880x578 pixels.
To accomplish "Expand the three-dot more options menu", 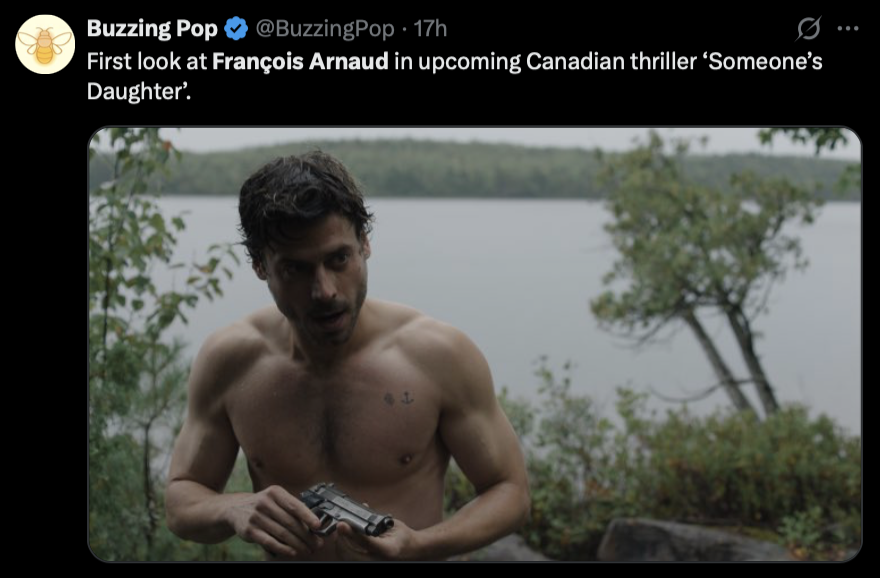I will pyautogui.click(x=847, y=28).
